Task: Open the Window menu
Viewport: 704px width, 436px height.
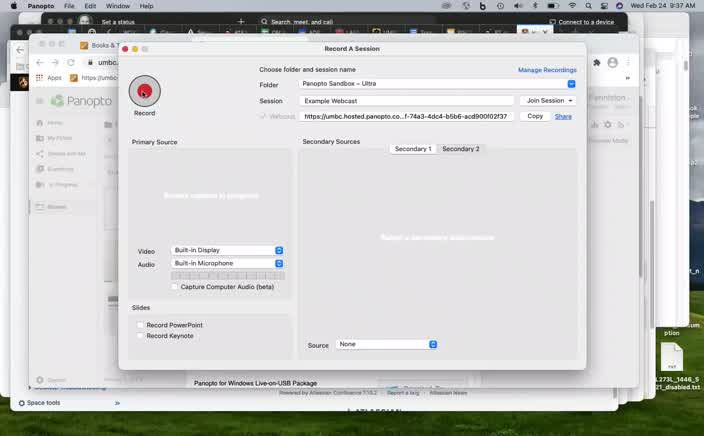Action: pyautogui.click(x=118, y=6)
